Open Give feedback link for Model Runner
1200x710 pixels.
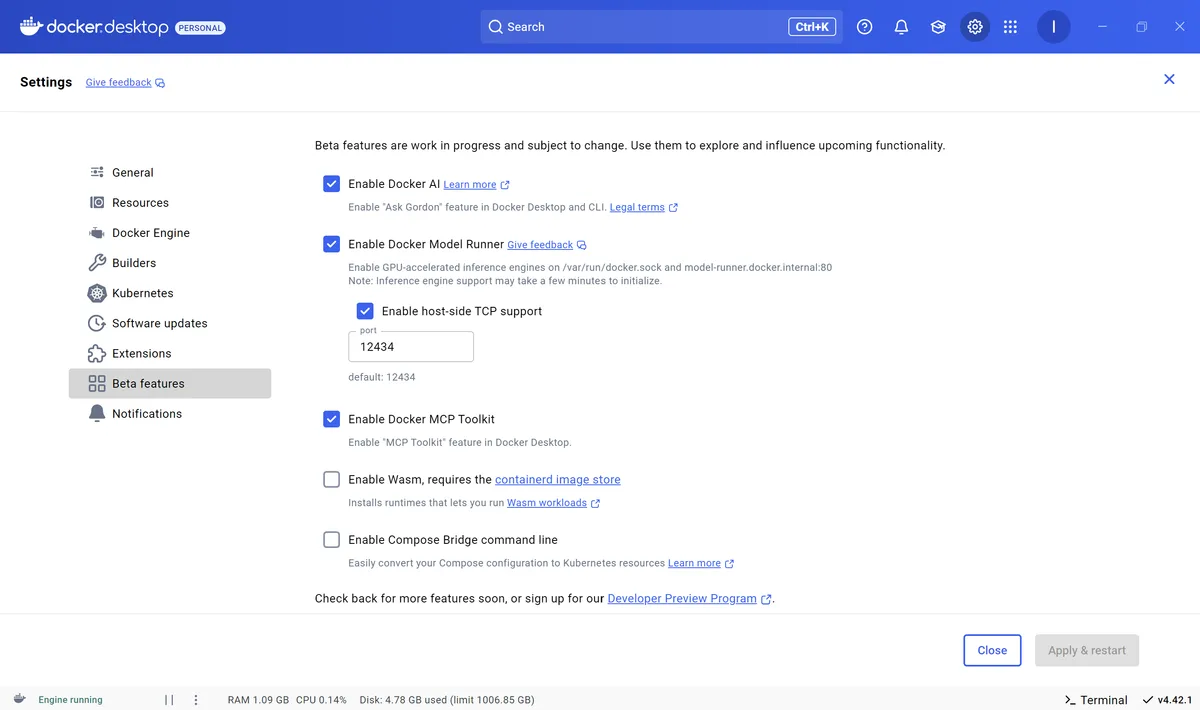pyautogui.click(x=540, y=245)
